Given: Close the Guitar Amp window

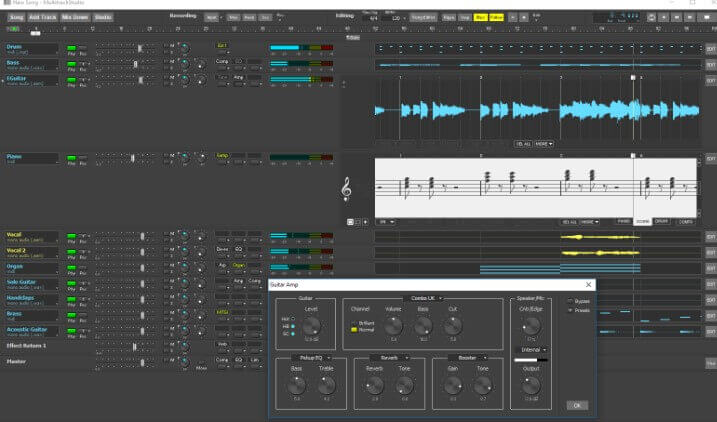Looking at the screenshot, I should tap(589, 284).
